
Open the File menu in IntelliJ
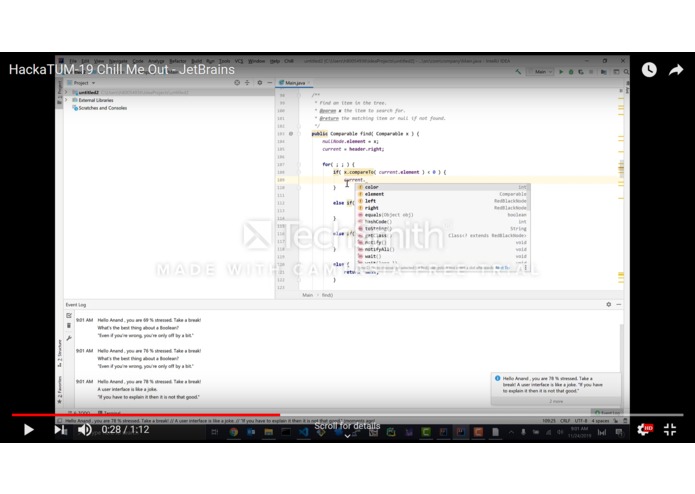click(73, 61)
